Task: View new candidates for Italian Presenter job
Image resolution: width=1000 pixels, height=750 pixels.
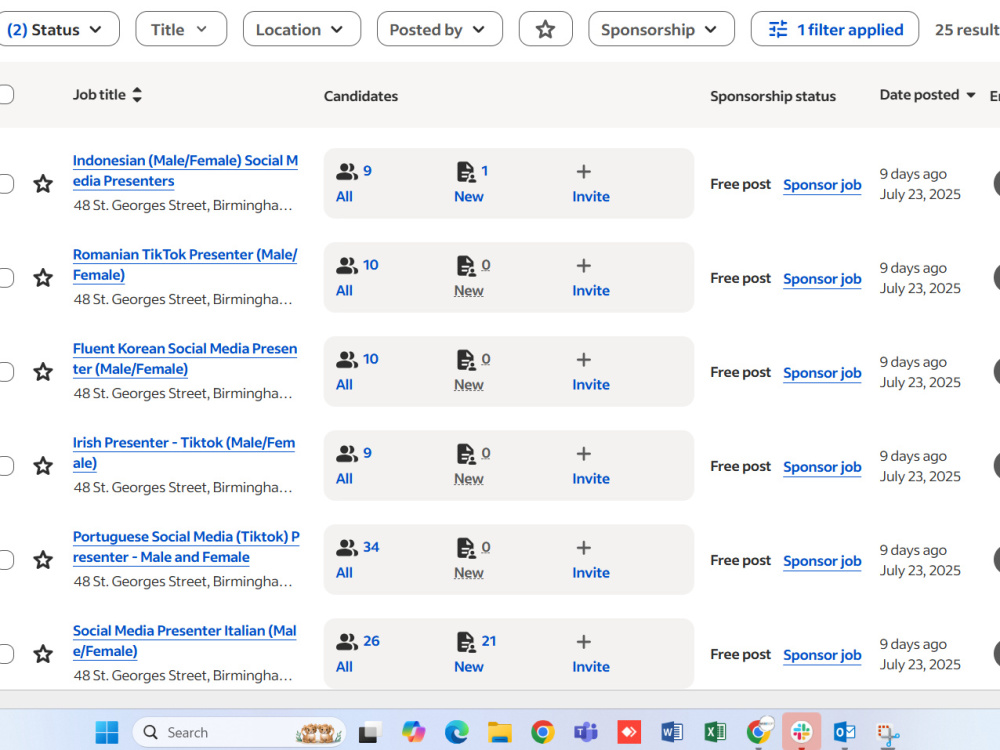Action: tap(475, 653)
